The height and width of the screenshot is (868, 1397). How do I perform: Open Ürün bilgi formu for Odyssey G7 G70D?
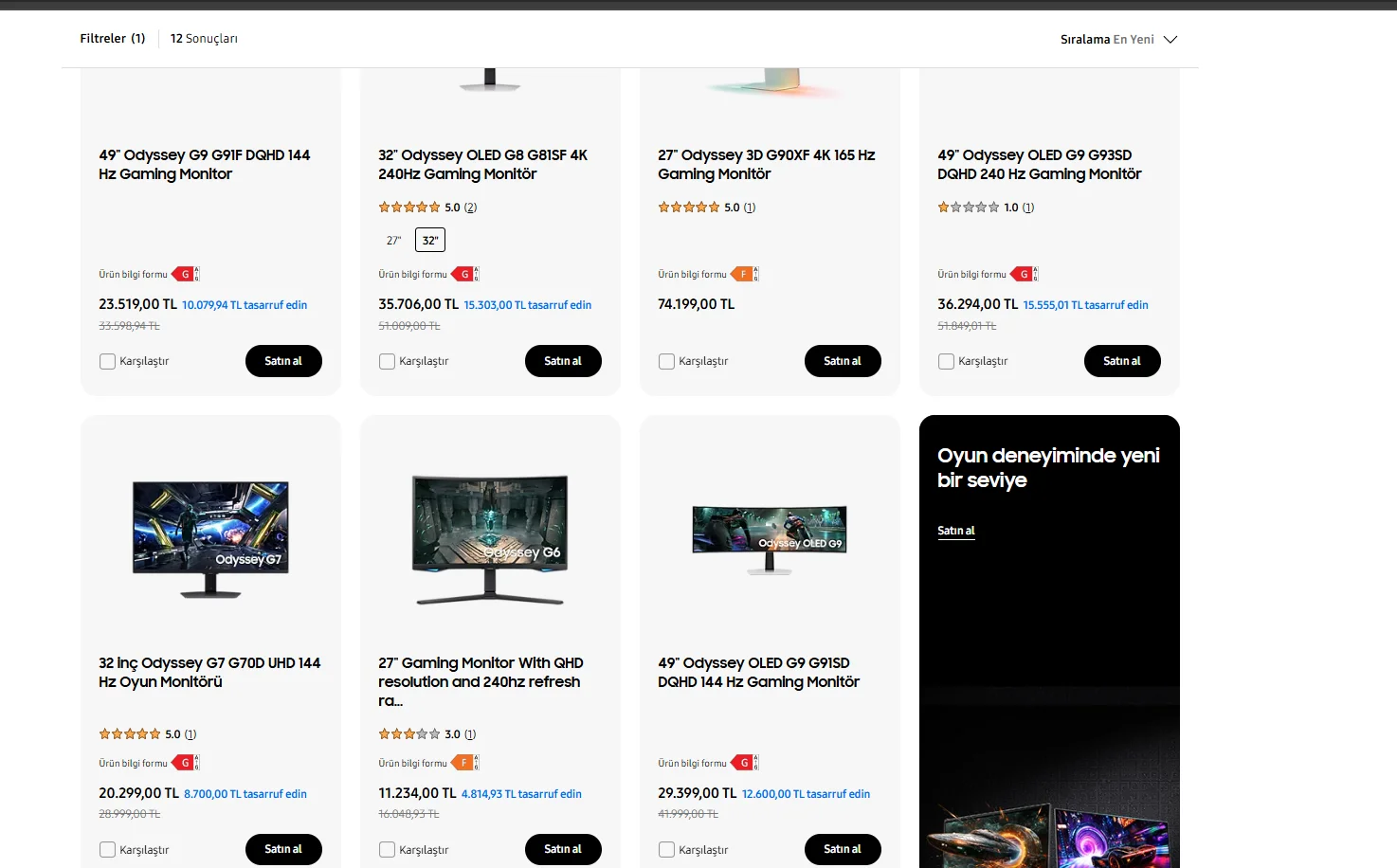tap(133, 764)
